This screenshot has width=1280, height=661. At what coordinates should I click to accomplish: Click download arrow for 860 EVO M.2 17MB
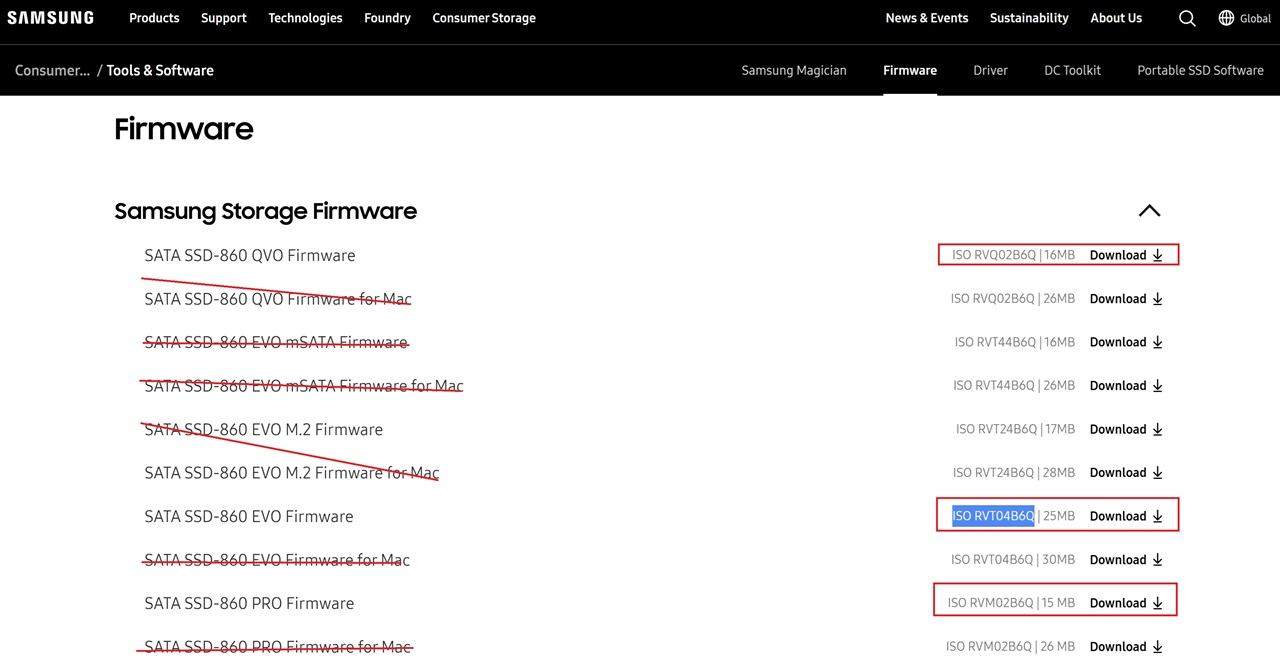click(x=1157, y=429)
